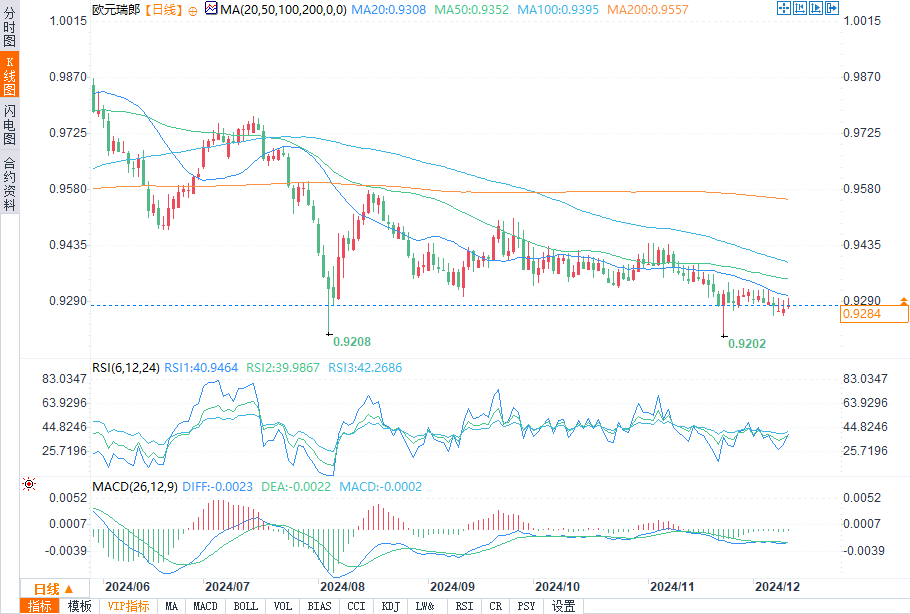Screen dimensions: 910x614
Task: Open the 合约资料 sidebar tab
Action: click(x=10, y=183)
